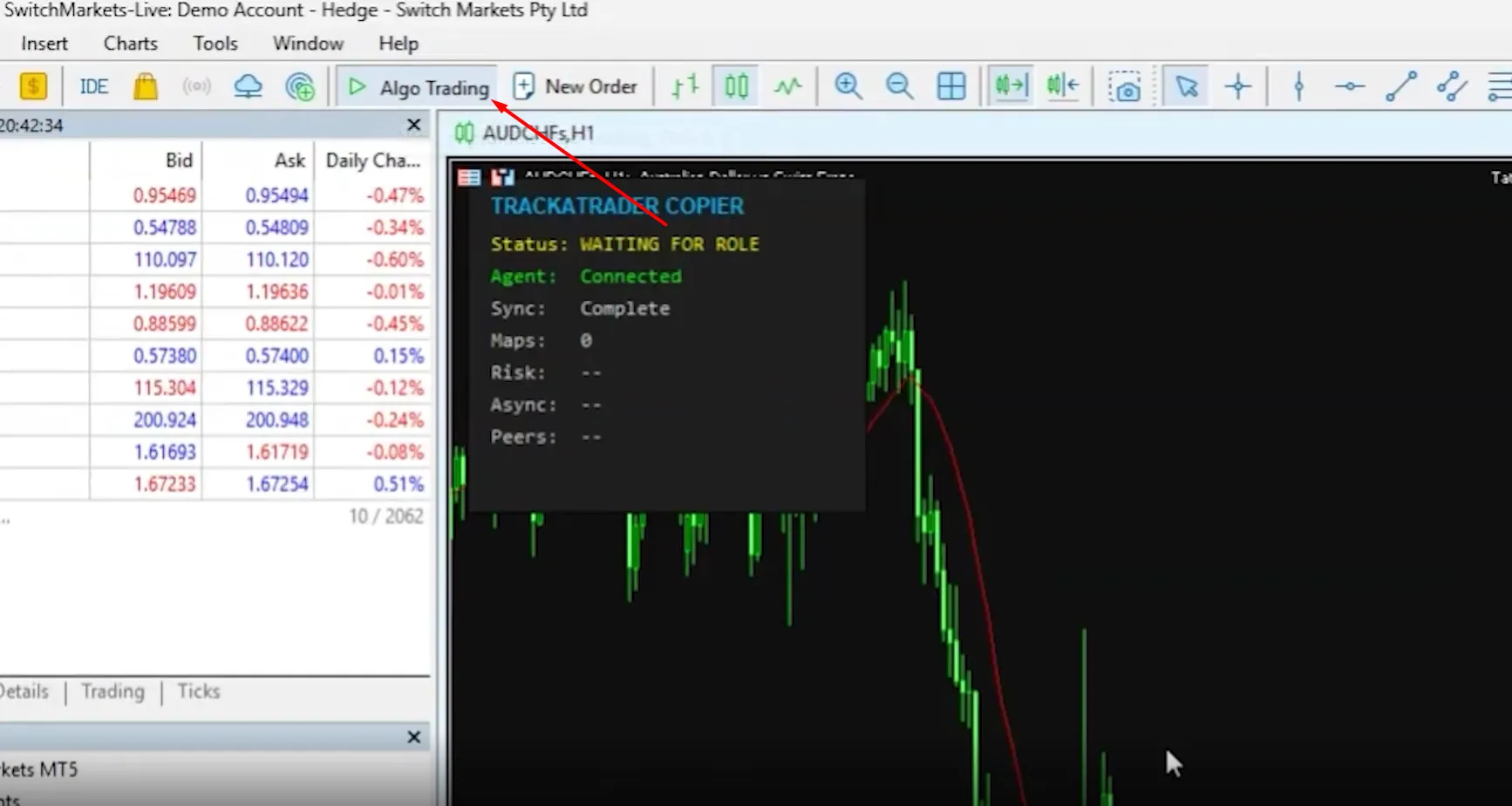The height and width of the screenshot is (806, 1512).
Task: Select the horizontal line tool
Action: click(x=1350, y=86)
